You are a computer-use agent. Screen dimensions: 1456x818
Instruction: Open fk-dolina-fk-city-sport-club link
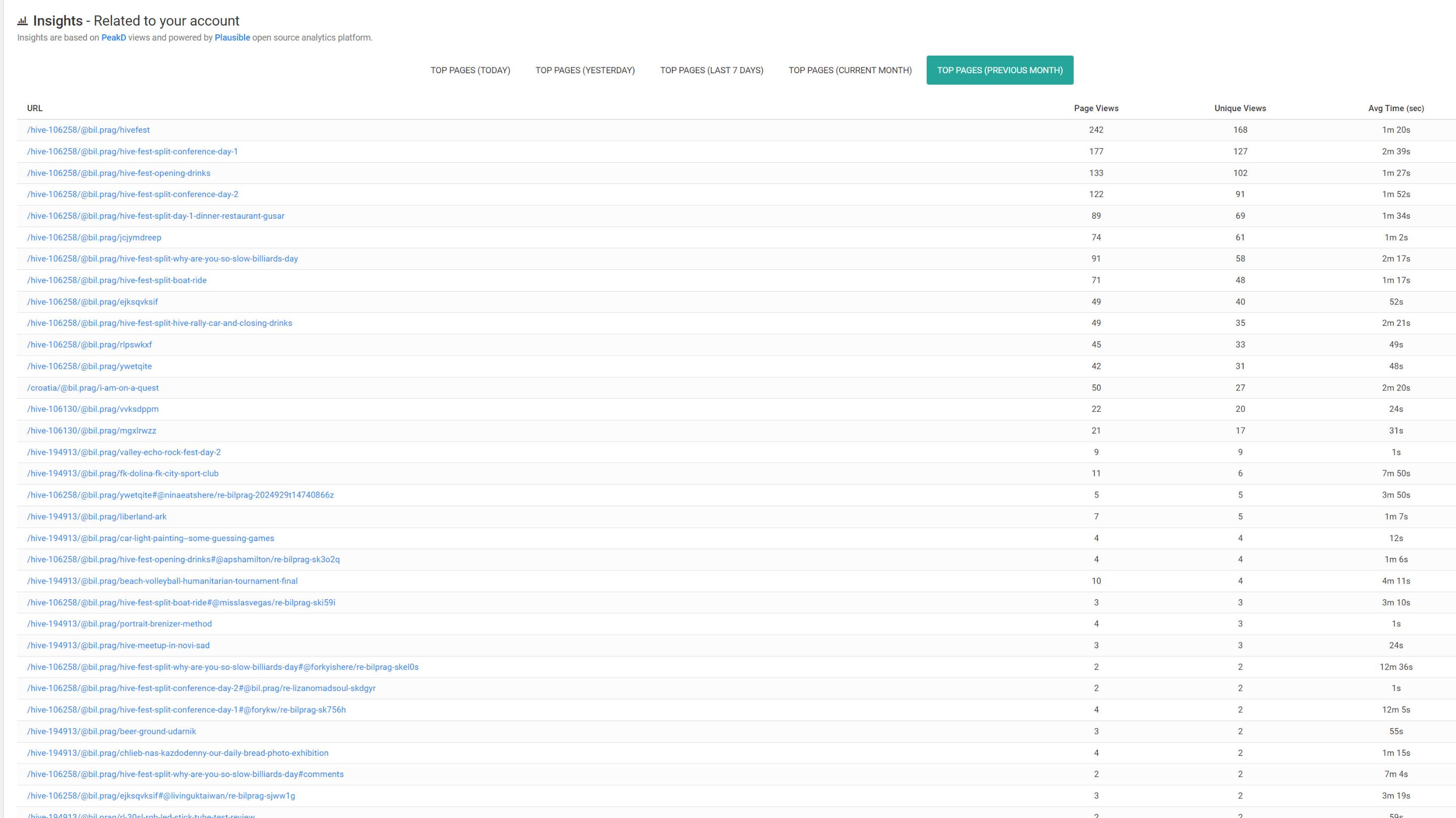point(123,473)
